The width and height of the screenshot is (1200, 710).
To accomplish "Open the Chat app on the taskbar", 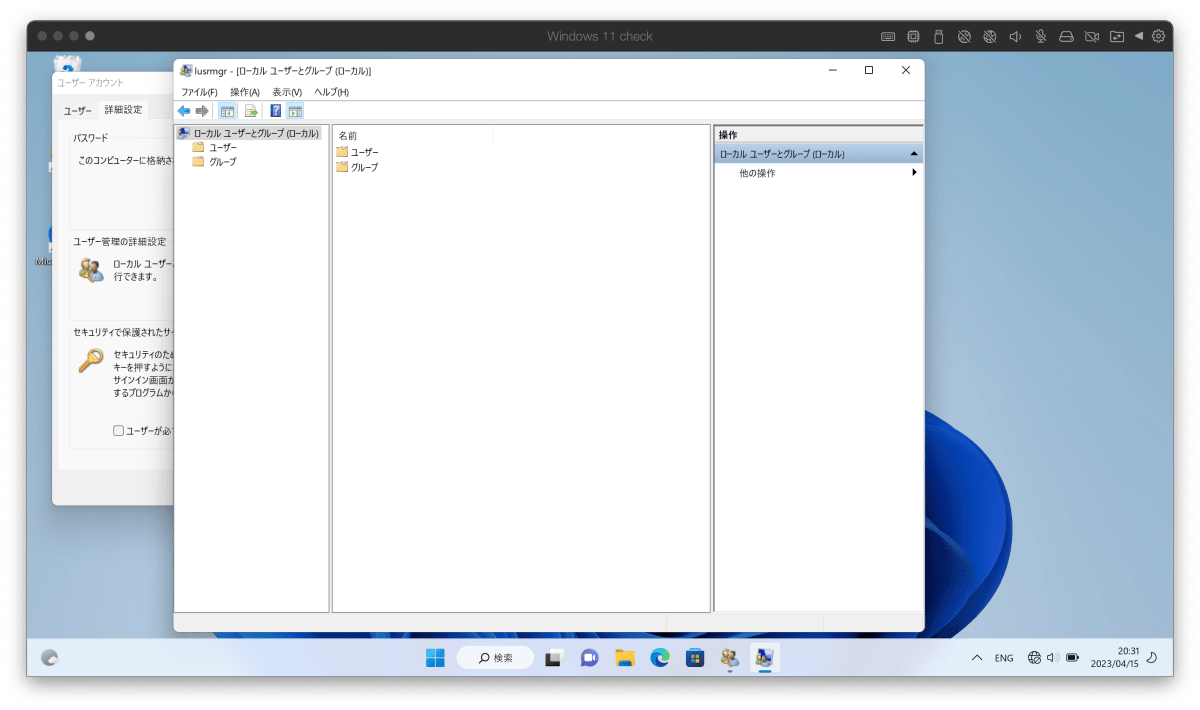I will (589, 658).
